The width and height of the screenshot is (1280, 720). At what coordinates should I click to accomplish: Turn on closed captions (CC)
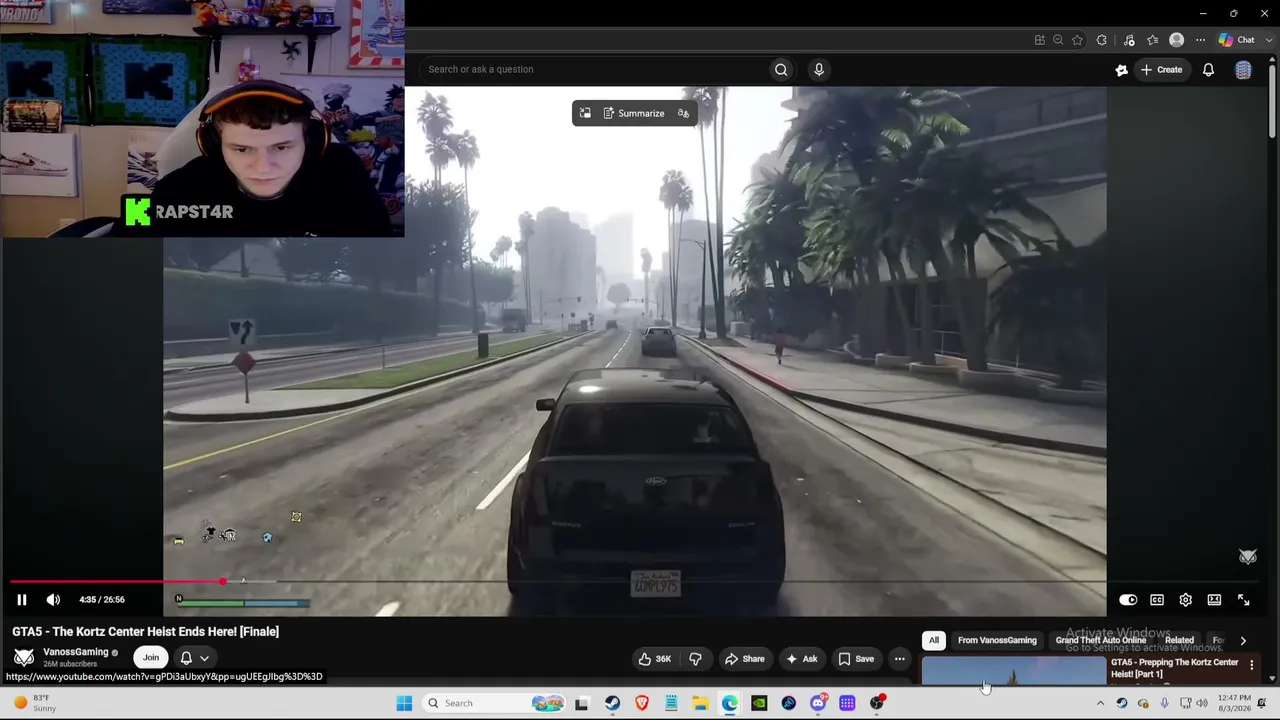(x=1157, y=600)
